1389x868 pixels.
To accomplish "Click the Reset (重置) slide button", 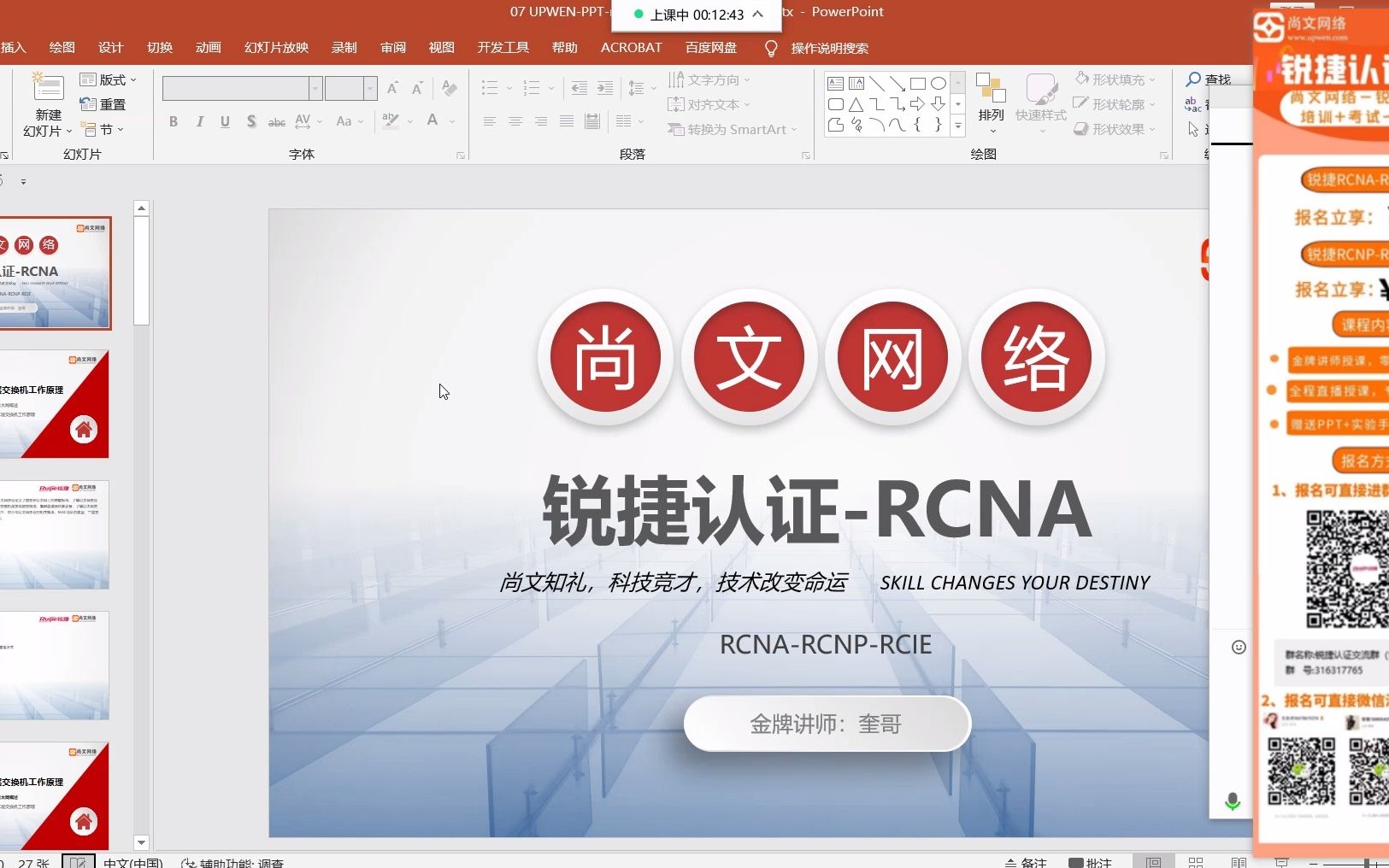I will pos(103,104).
